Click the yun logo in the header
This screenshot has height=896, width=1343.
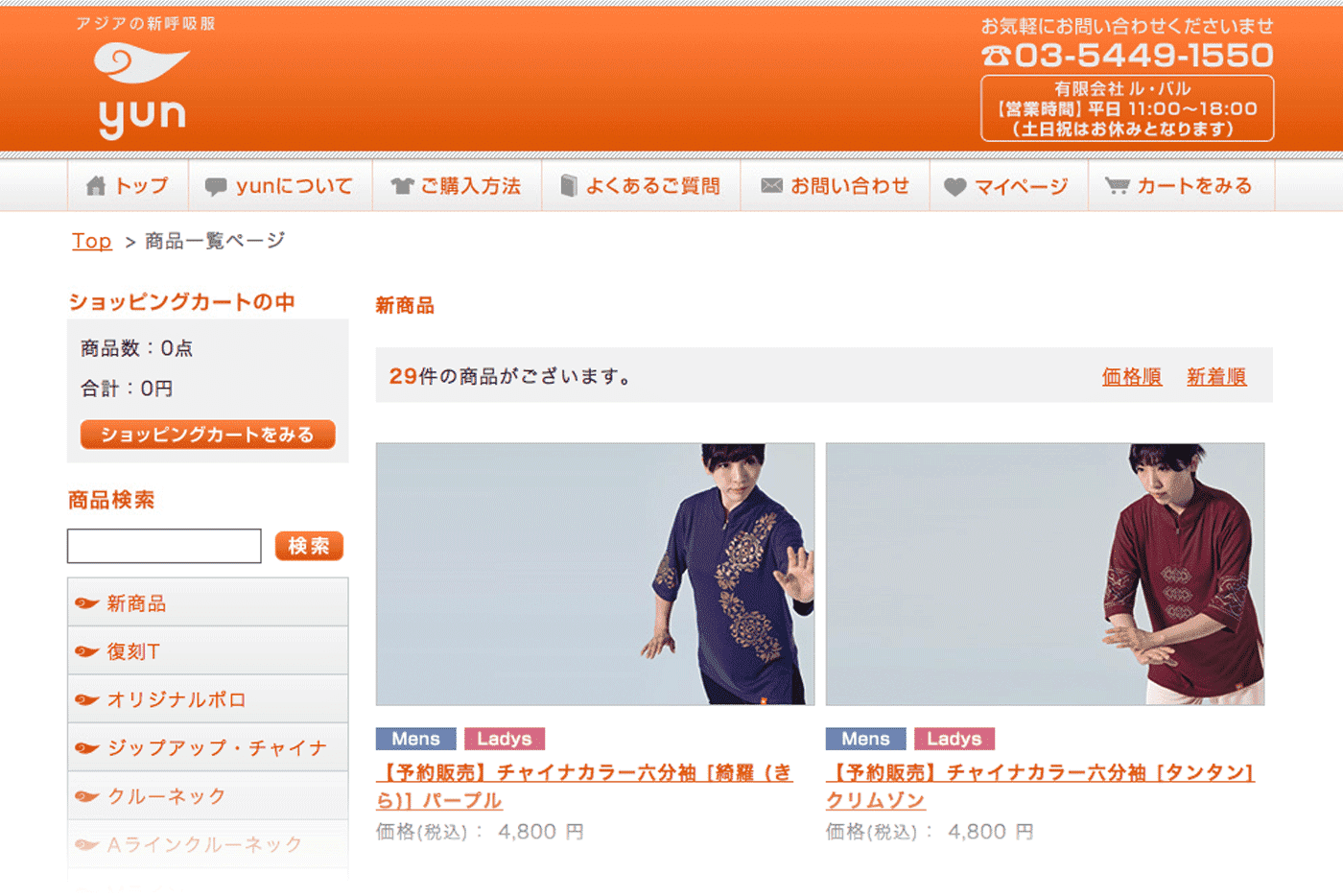(x=142, y=88)
